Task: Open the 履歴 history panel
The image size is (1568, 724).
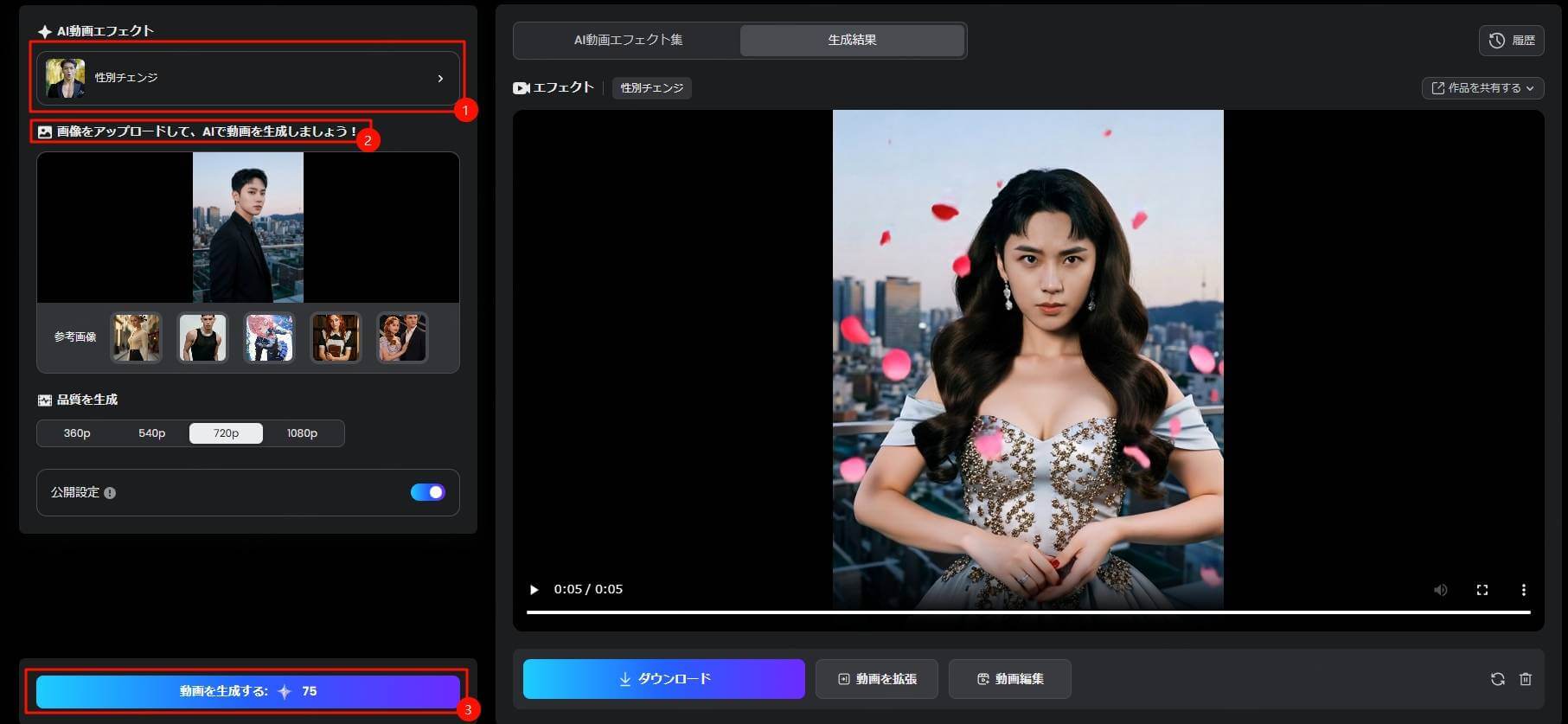Action: click(1512, 41)
